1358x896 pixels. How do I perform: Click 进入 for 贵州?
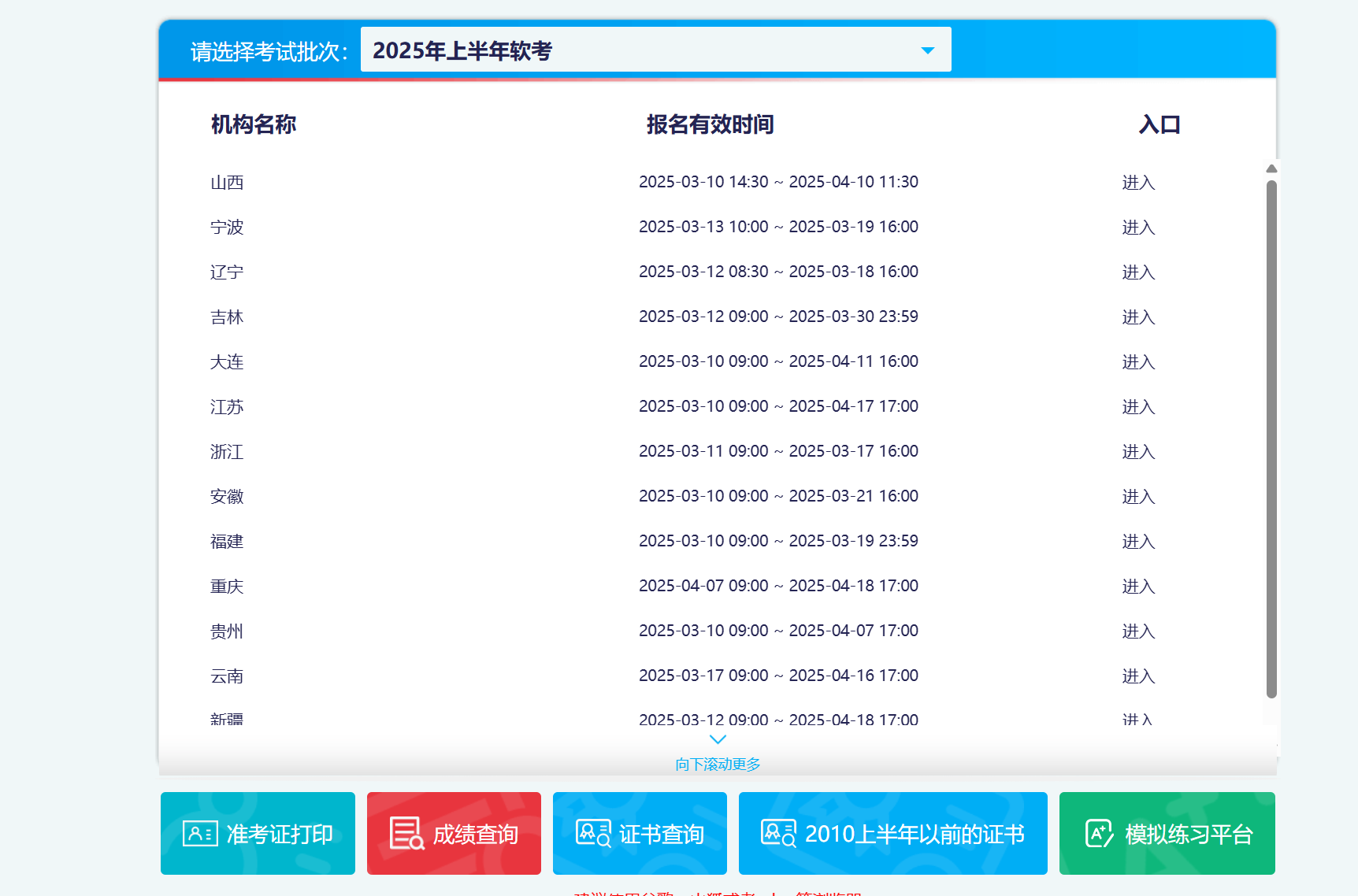pyautogui.click(x=1138, y=631)
